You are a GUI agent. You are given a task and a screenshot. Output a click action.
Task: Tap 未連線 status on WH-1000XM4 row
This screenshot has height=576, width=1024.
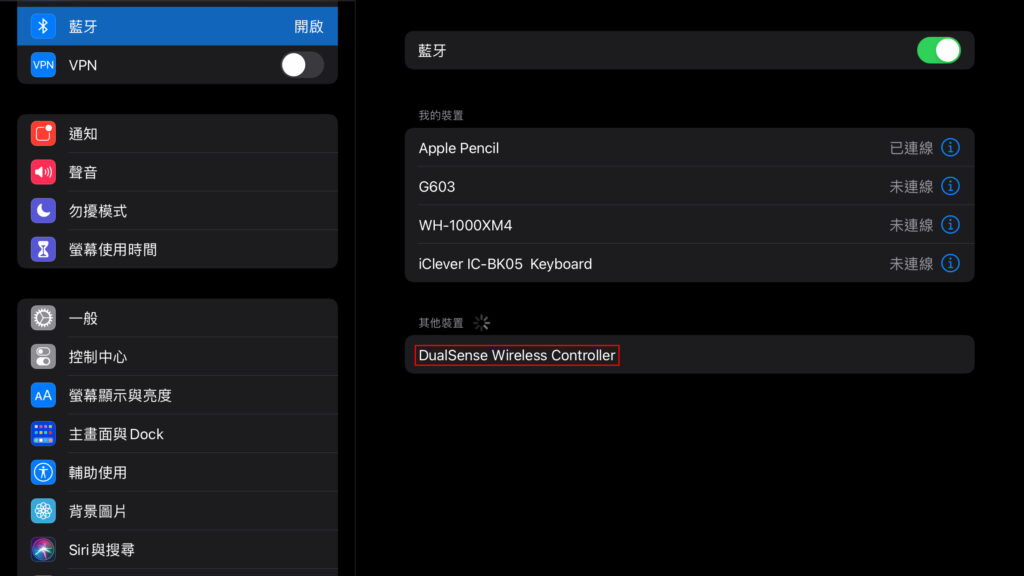point(911,225)
